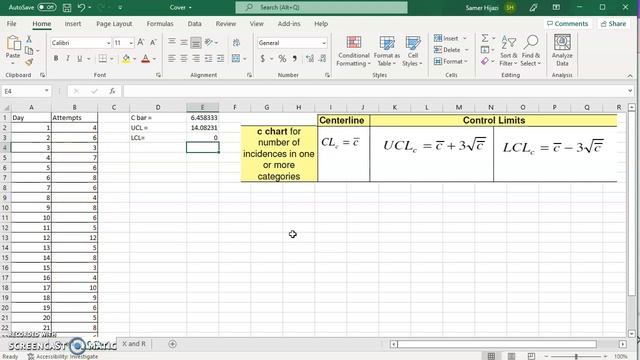640x360 pixels.
Task: Click Samer Hijazi account name
Action: coord(482,7)
